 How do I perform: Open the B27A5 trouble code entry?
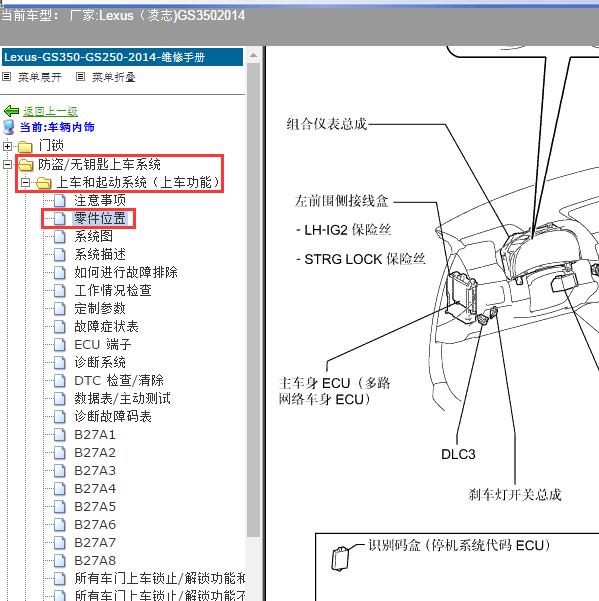click(x=95, y=507)
